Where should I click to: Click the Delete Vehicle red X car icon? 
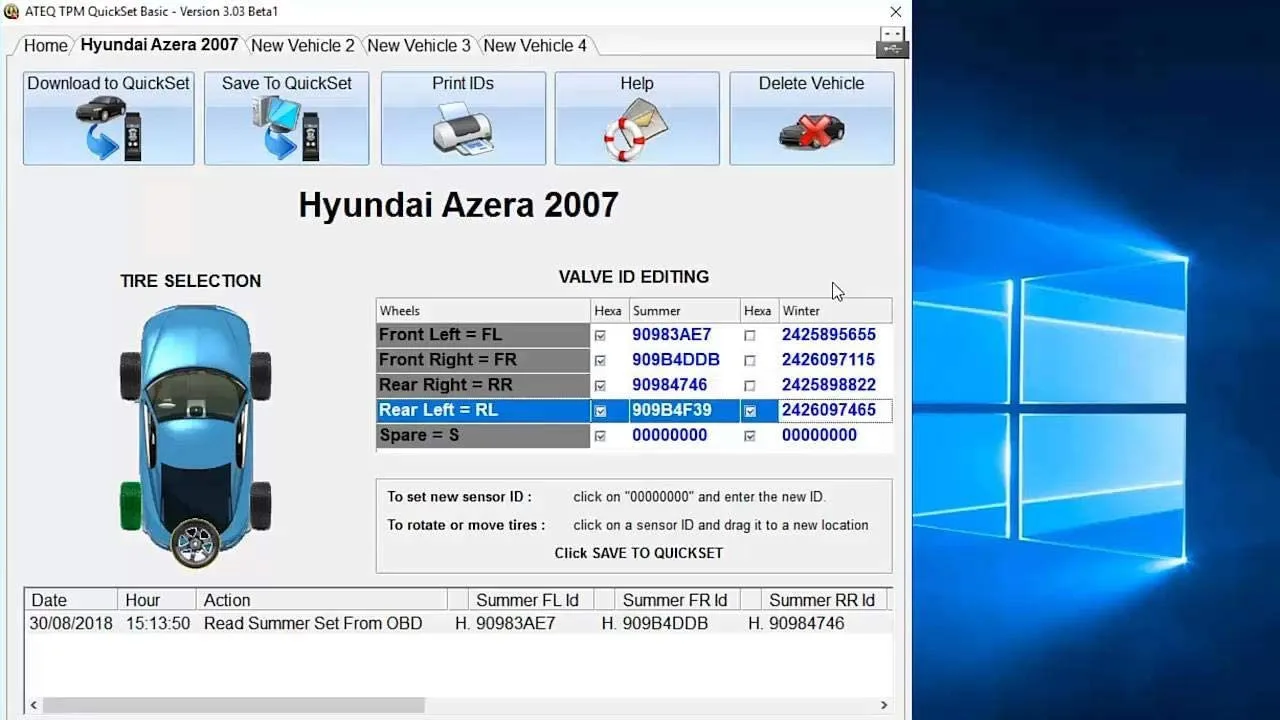pos(811,131)
